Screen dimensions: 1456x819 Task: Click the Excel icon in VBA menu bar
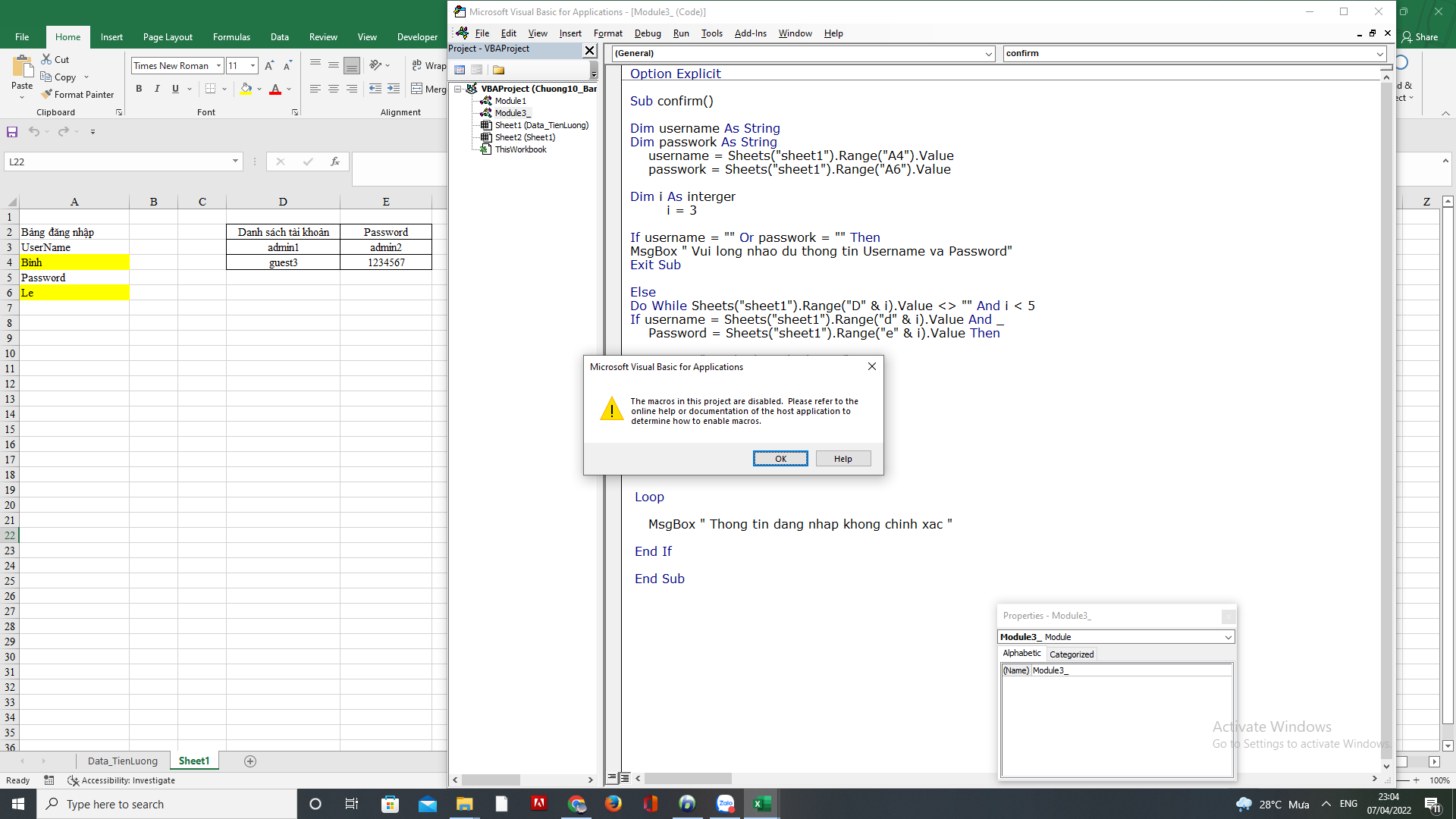click(x=462, y=33)
